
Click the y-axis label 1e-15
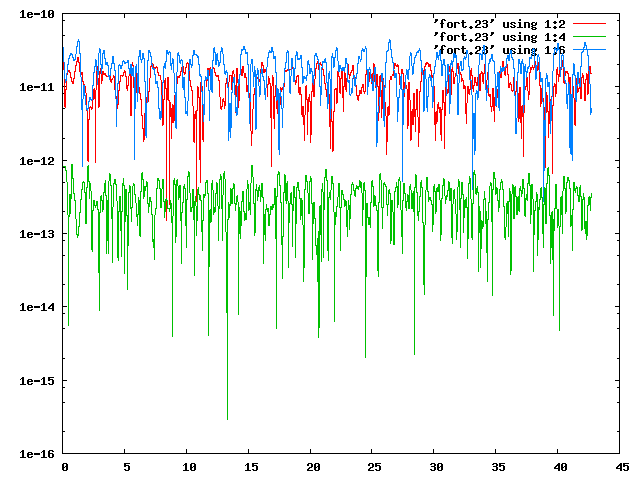pos(37,381)
